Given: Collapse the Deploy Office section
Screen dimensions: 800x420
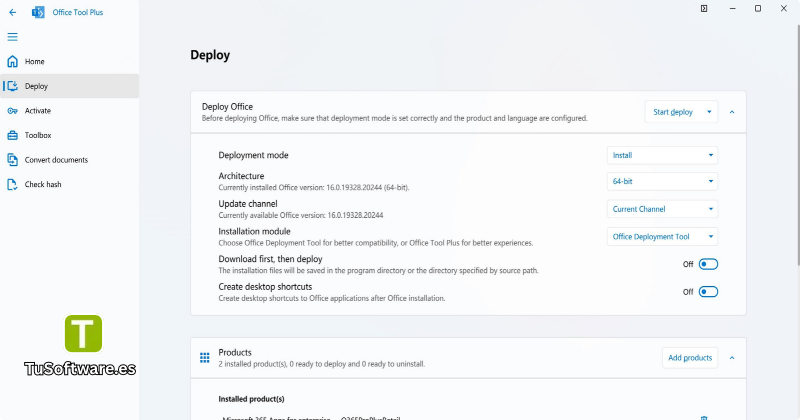Looking at the screenshot, I should tap(732, 112).
